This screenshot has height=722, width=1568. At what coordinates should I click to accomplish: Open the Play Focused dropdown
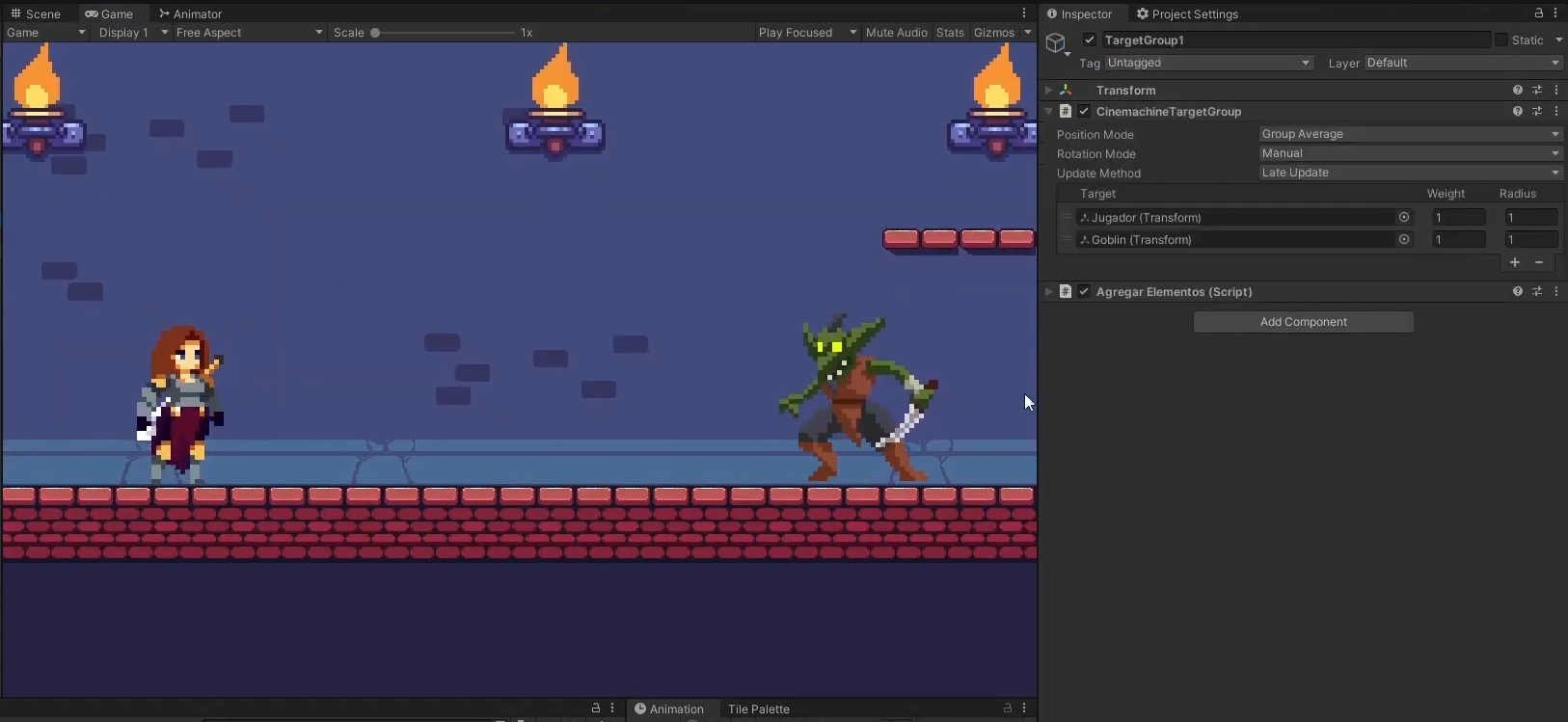(x=807, y=32)
